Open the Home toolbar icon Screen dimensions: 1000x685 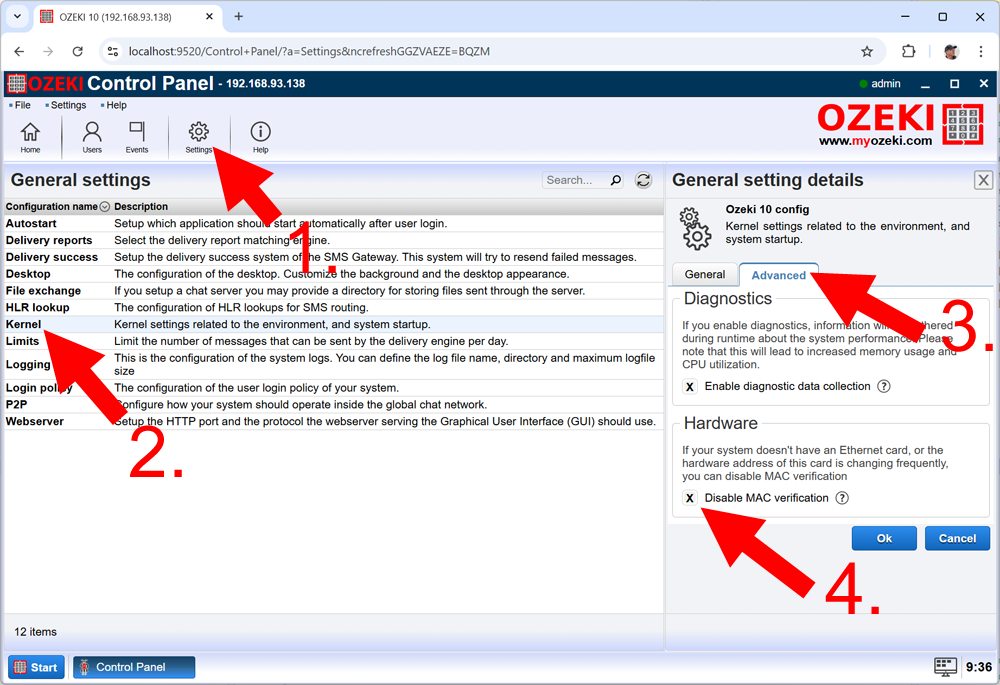click(30, 137)
